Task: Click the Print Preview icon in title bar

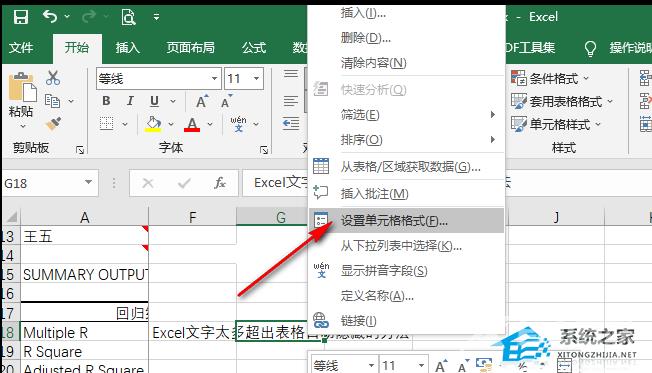Action: [128, 17]
